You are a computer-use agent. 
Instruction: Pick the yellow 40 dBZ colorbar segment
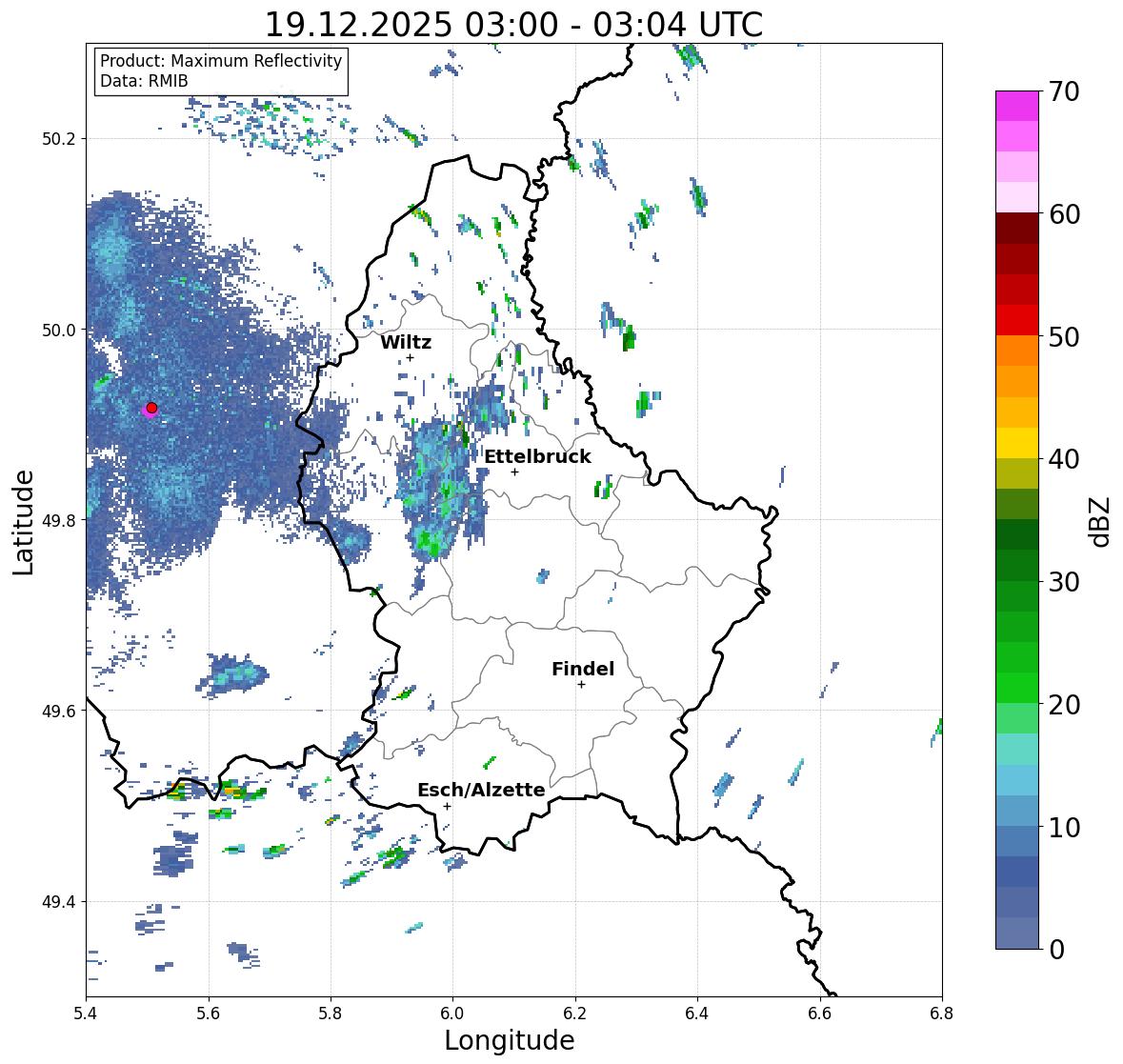pyautogui.click(x=1017, y=443)
